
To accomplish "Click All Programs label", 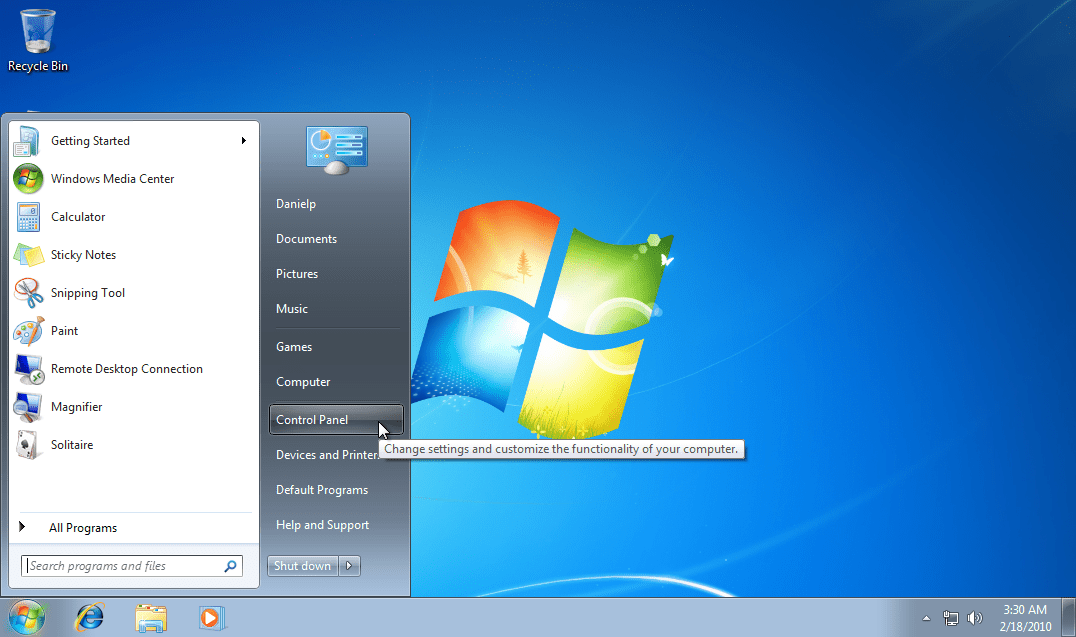I will point(83,528).
